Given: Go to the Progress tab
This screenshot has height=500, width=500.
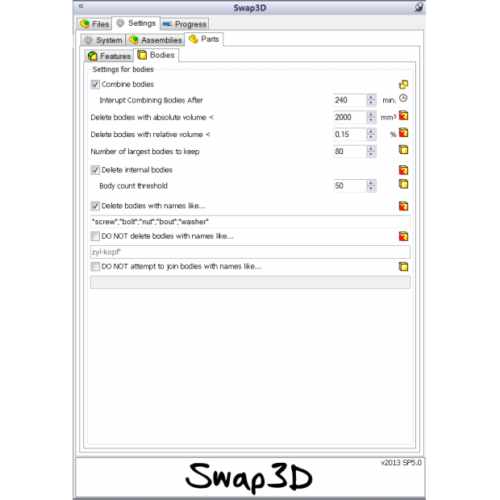Looking at the screenshot, I should 185,24.
